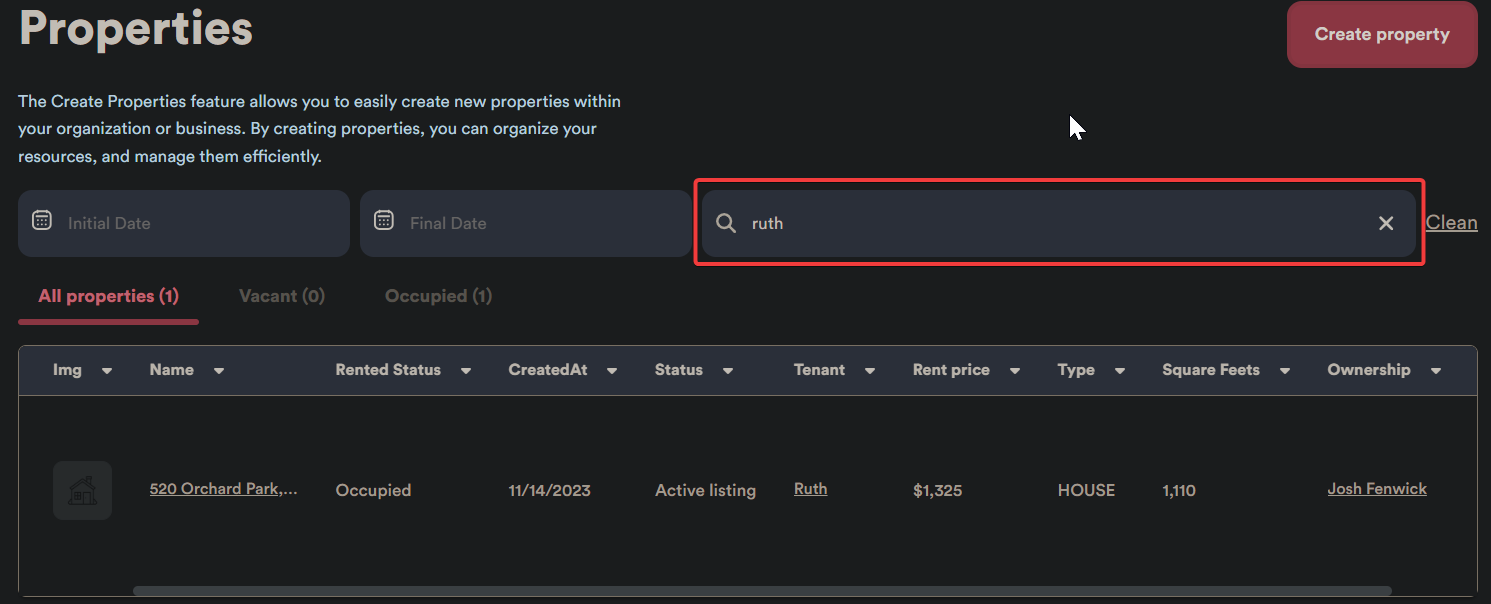Screen dimensions: 1491x604
Task: Clear search text with the X icon
Action: (1386, 223)
